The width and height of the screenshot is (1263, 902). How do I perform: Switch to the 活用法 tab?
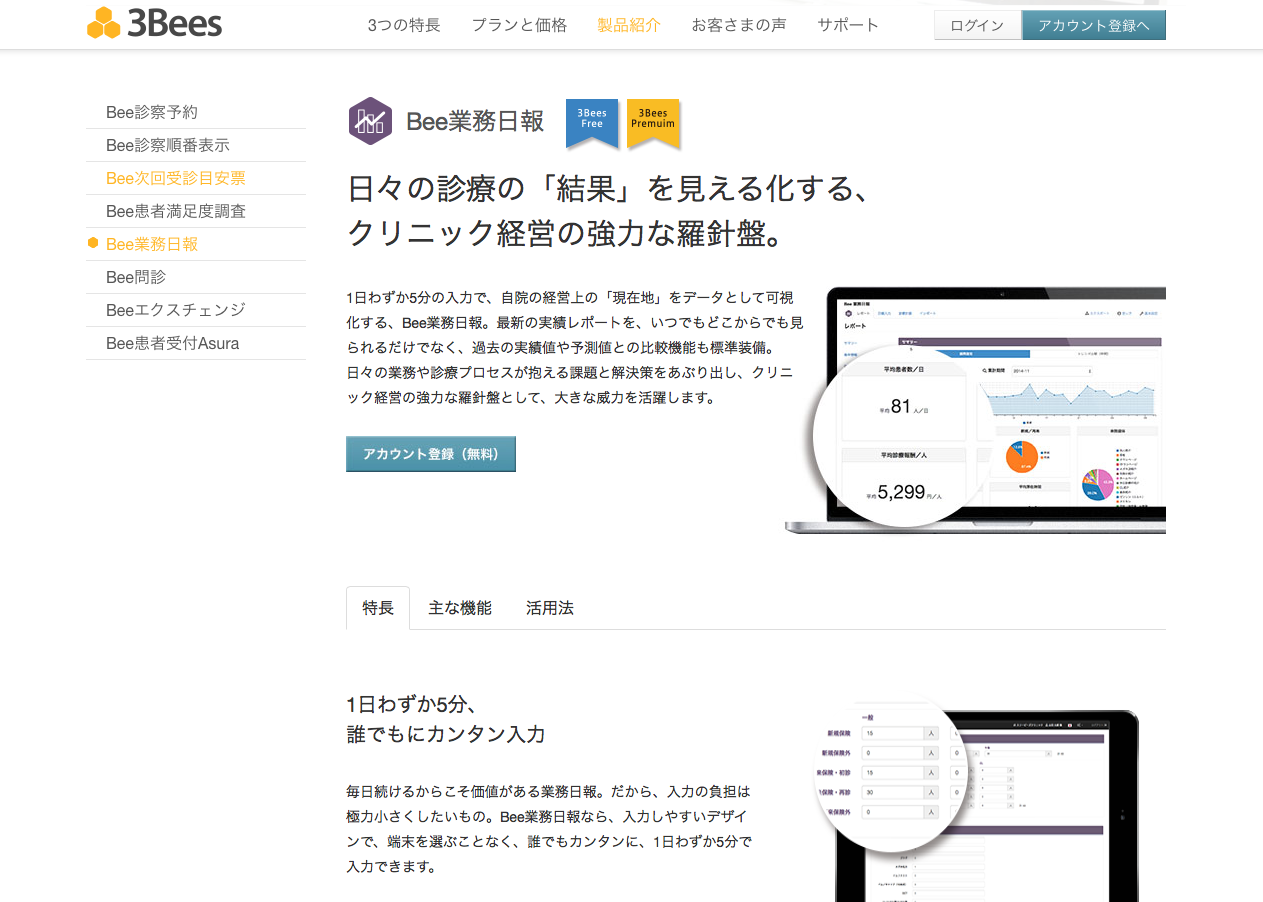550,608
